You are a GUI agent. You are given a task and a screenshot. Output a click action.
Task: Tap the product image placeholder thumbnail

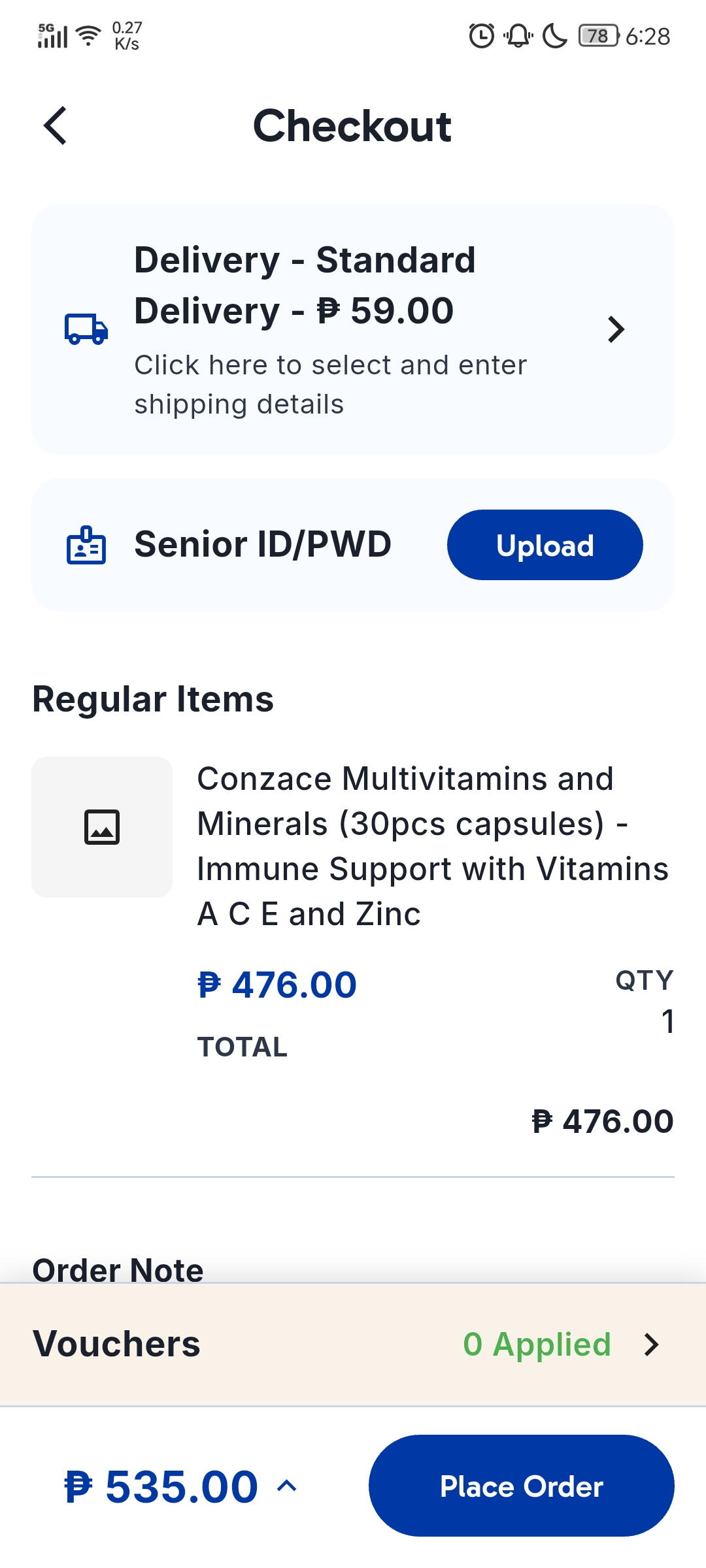102,827
